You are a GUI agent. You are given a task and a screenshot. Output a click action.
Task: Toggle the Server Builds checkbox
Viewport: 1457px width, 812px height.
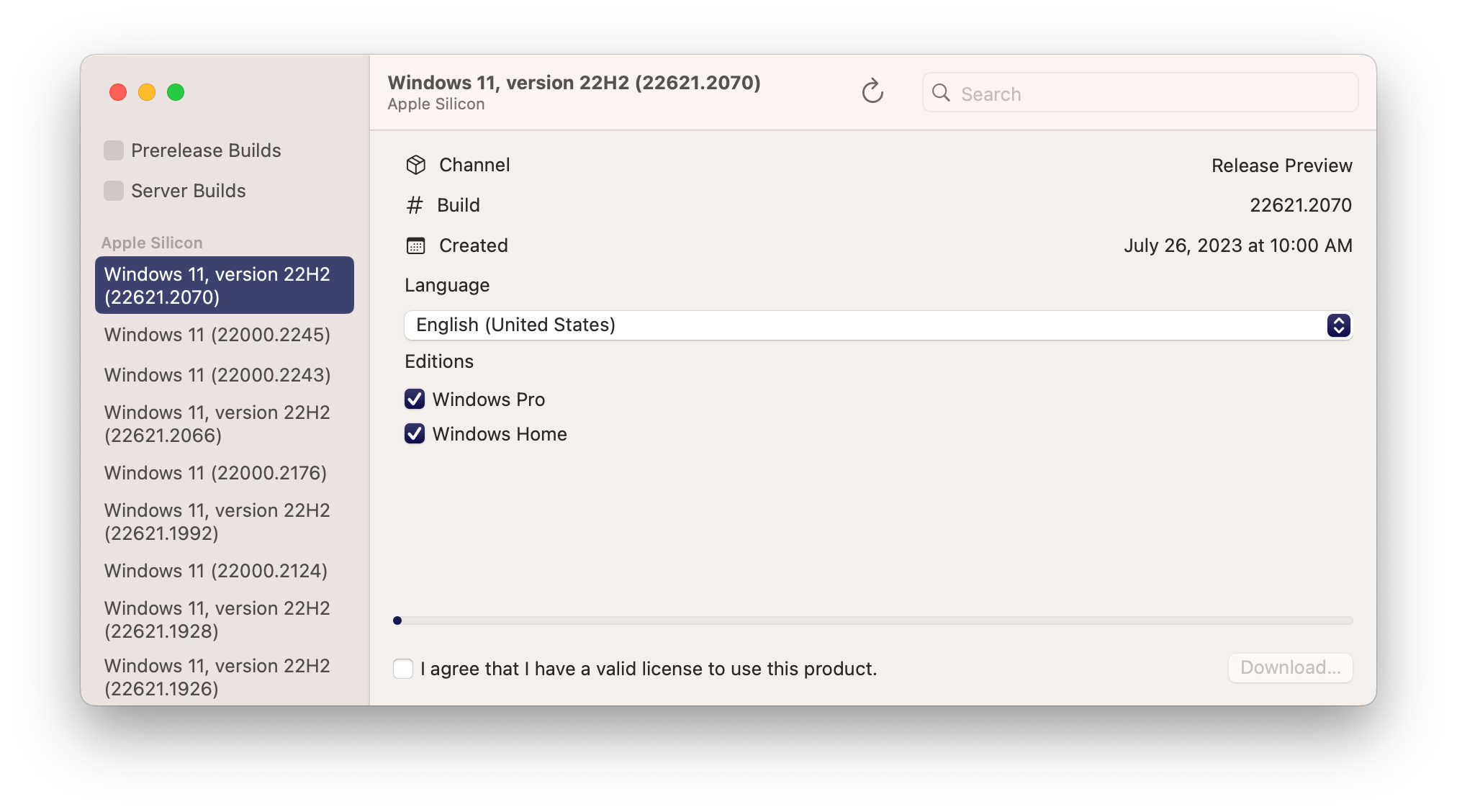pos(114,190)
